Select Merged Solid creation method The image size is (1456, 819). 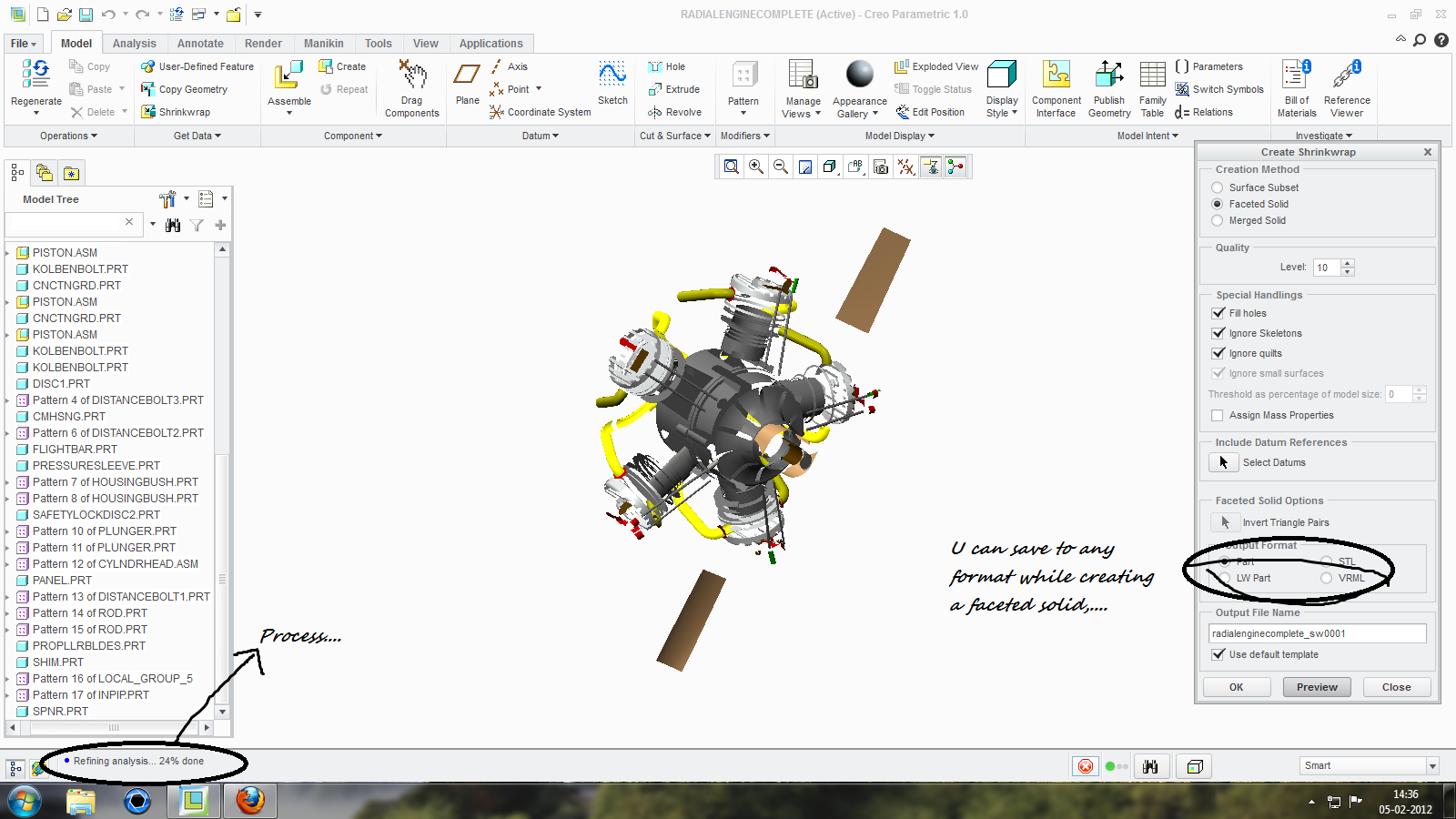point(1218,220)
